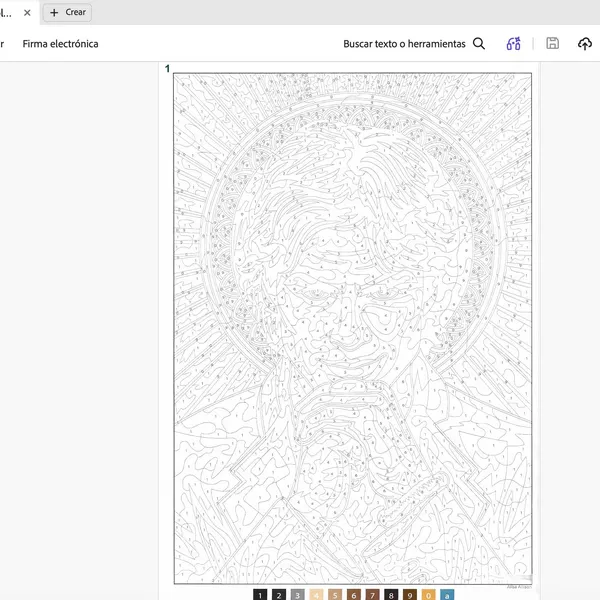
Task: Click the magnifying glass search icon
Action: (x=479, y=44)
